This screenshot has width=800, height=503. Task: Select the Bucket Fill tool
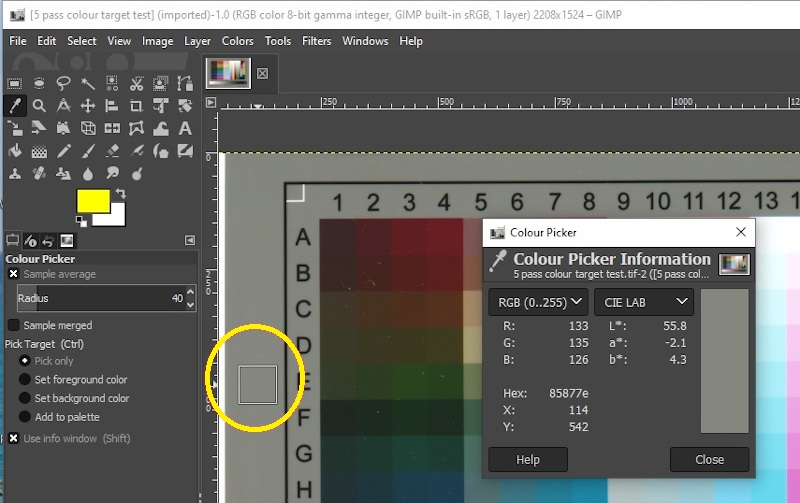coord(15,151)
